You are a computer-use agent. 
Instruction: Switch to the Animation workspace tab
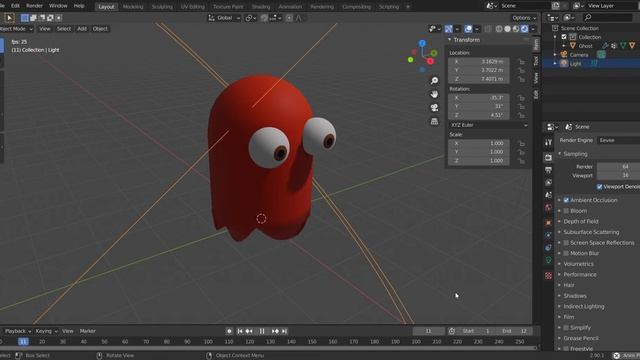pos(290,7)
